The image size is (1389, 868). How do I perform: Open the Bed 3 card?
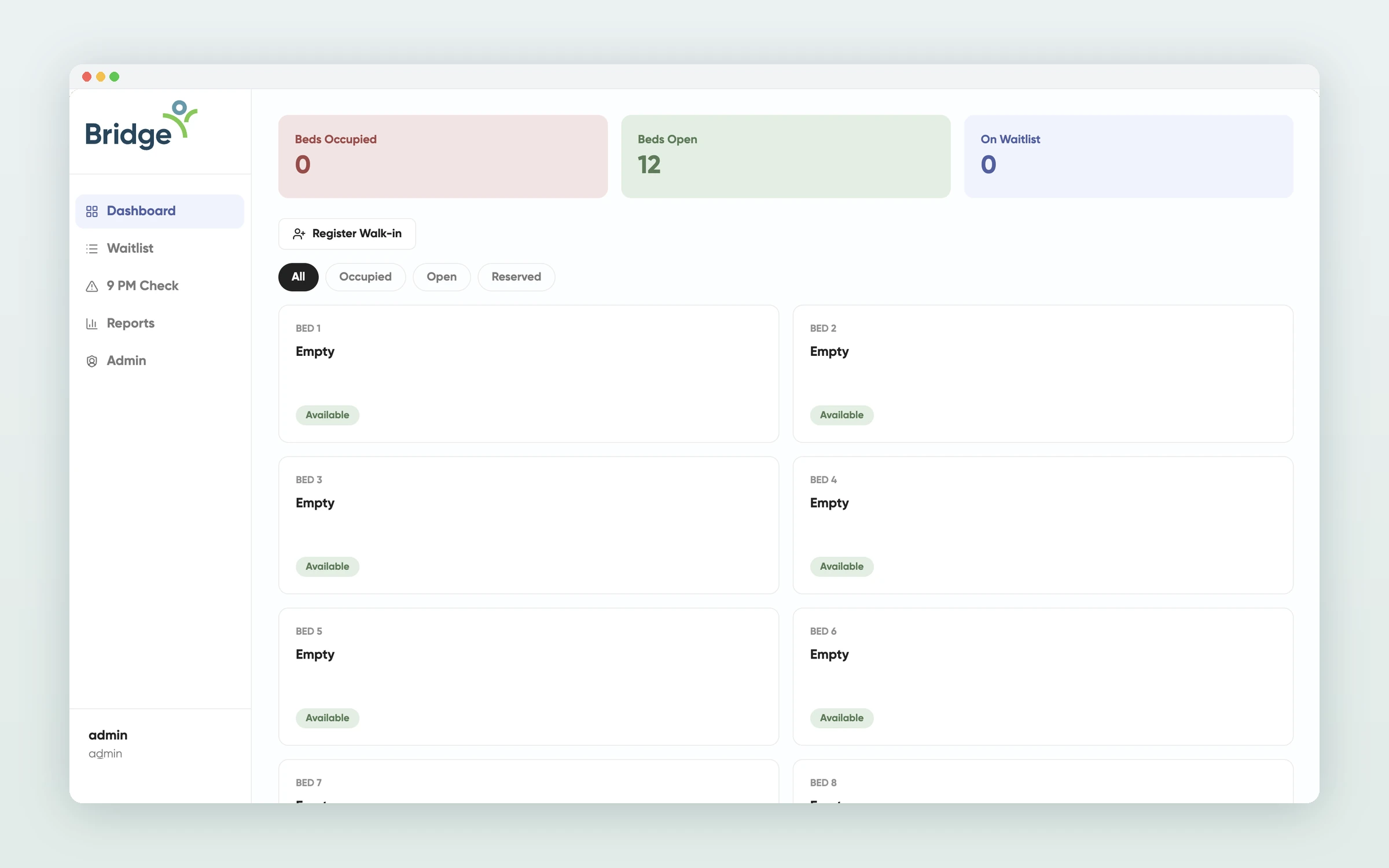528,525
